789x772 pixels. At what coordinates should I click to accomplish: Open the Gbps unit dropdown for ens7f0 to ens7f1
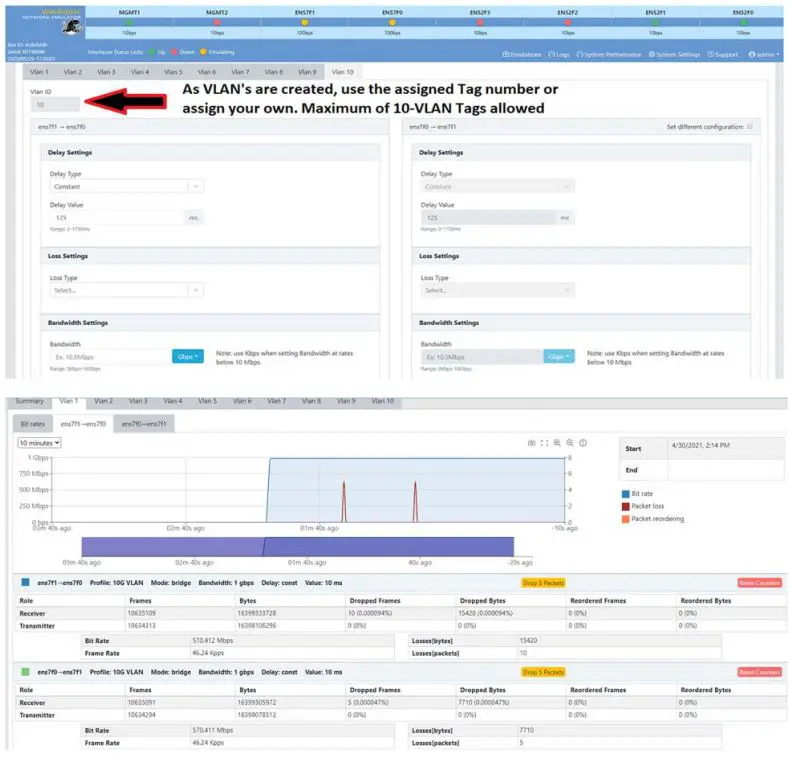tap(559, 357)
